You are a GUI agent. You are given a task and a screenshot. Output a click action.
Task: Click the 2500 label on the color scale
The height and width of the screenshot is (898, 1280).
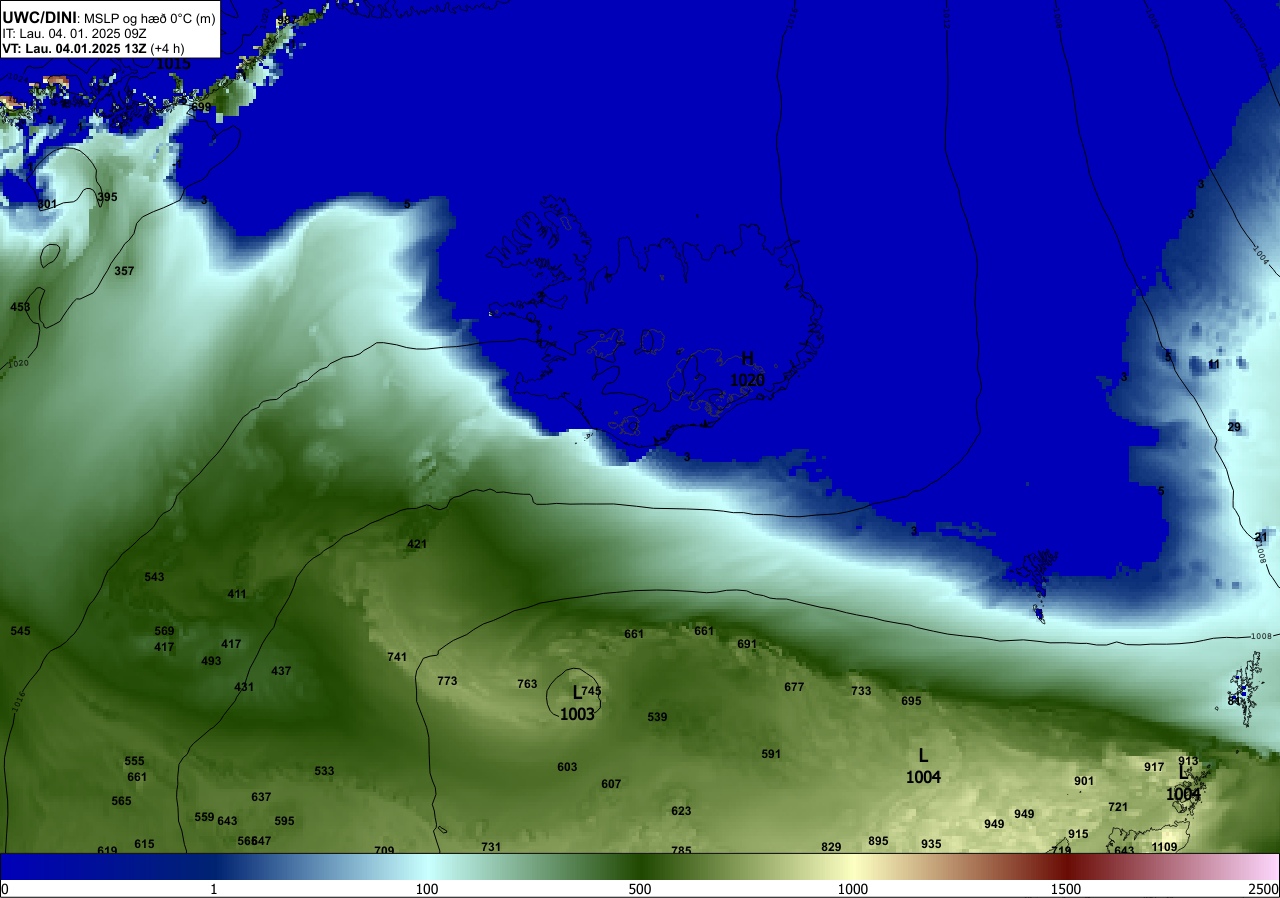click(x=1263, y=889)
